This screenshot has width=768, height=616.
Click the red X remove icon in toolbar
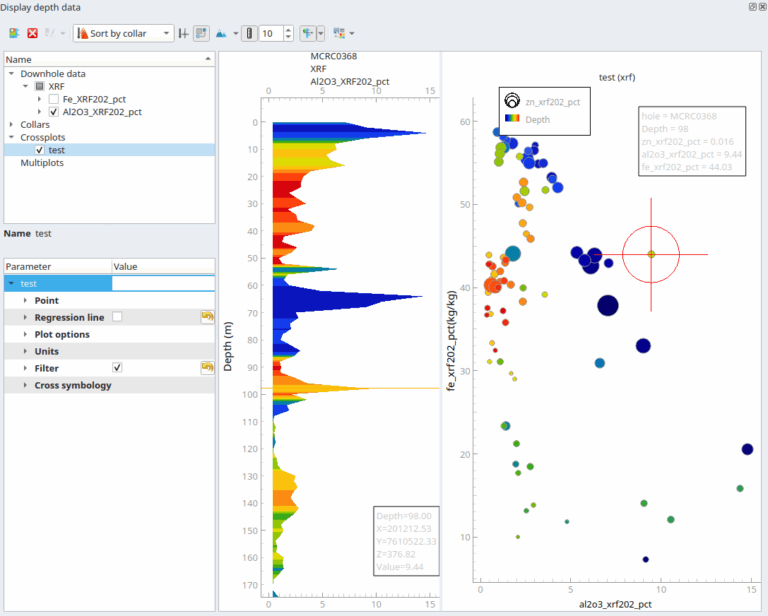(x=32, y=33)
